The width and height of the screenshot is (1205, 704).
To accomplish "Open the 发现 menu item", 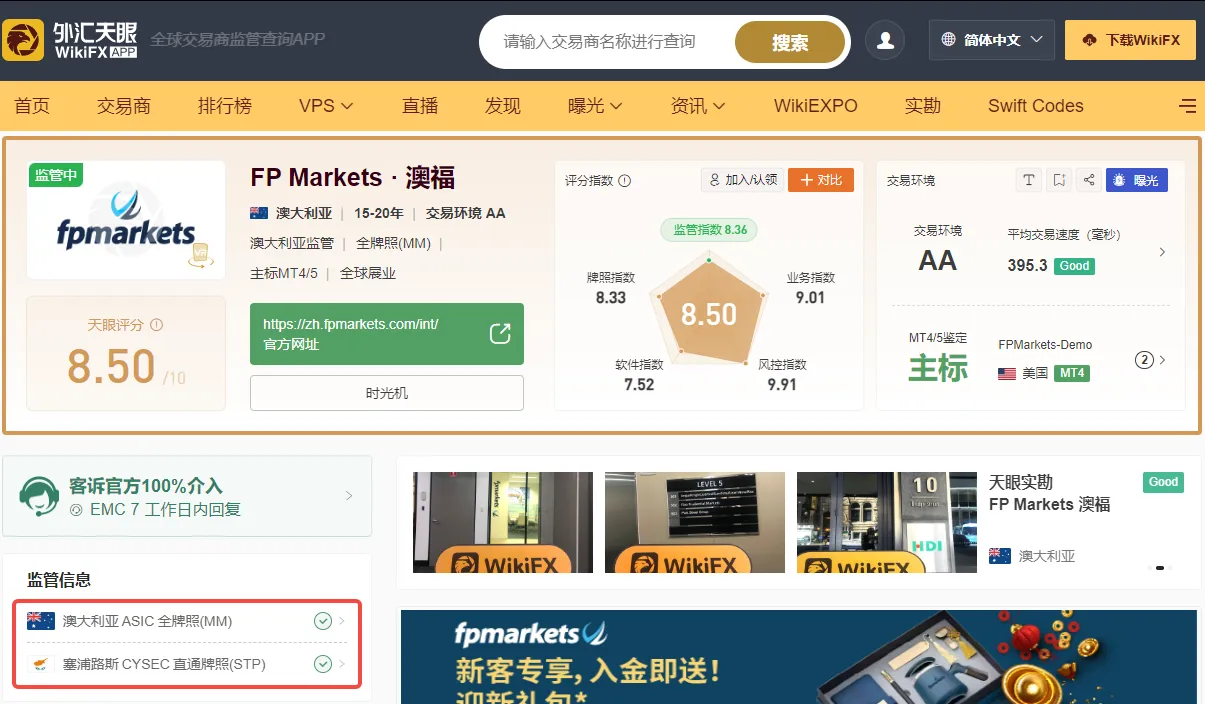I will pyautogui.click(x=503, y=106).
